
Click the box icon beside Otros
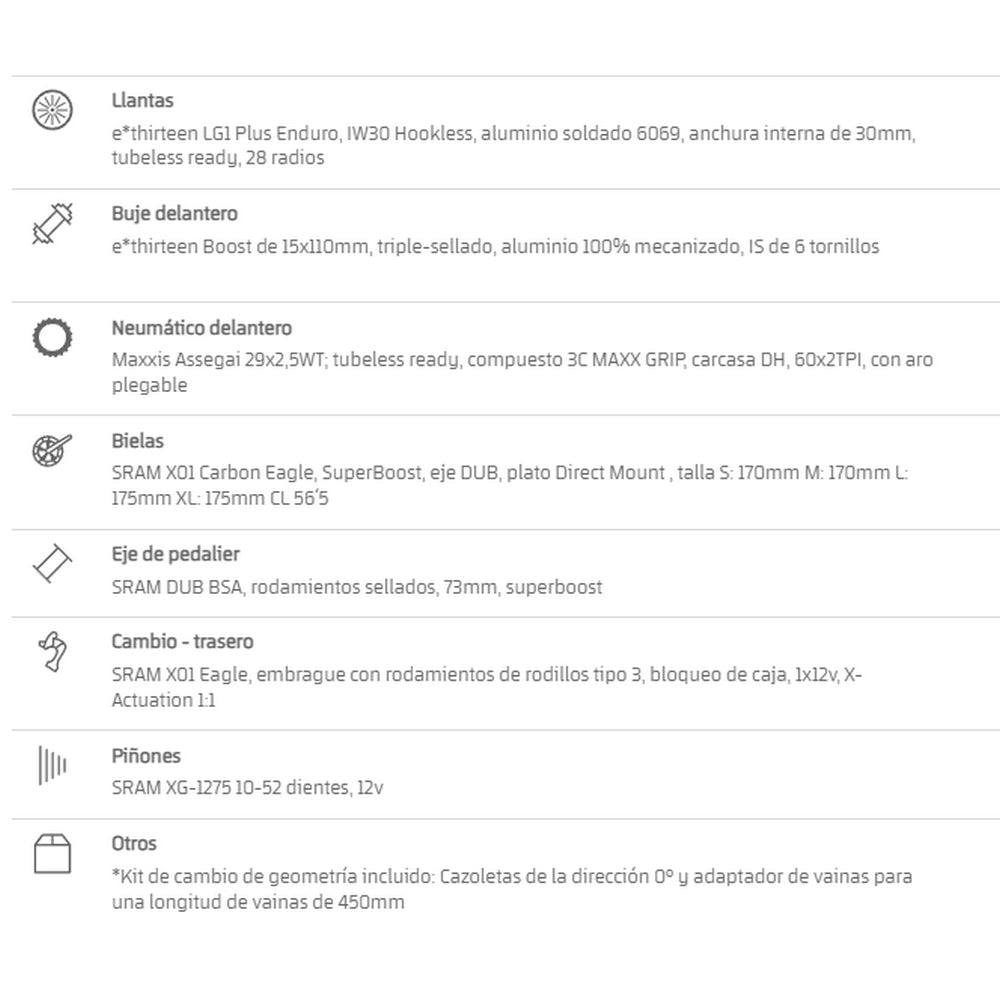[x=52, y=853]
